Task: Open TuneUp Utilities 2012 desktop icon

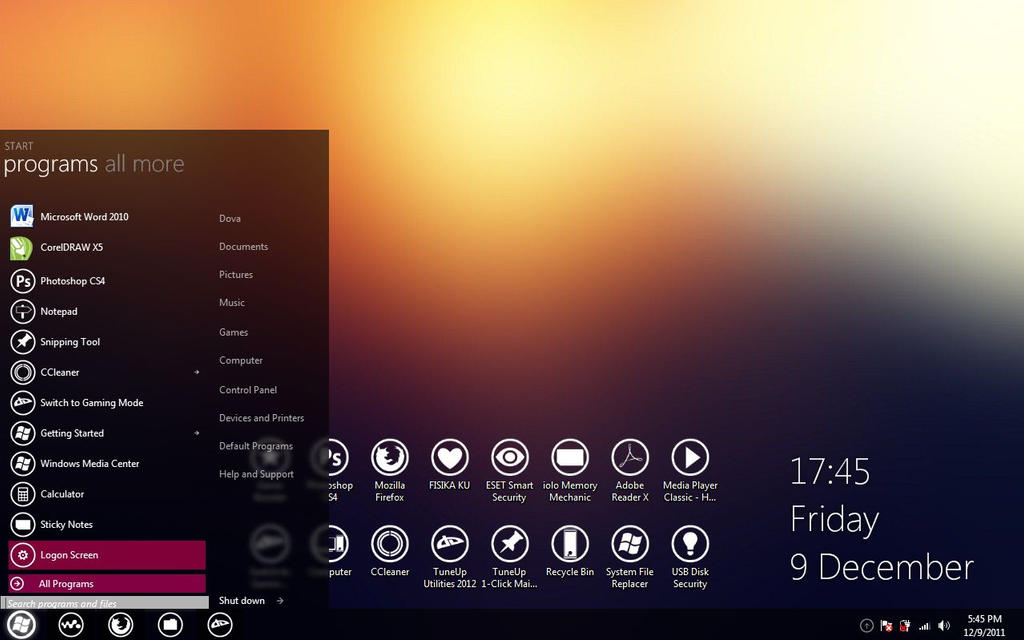Action: pyautogui.click(x=449, y=557)
